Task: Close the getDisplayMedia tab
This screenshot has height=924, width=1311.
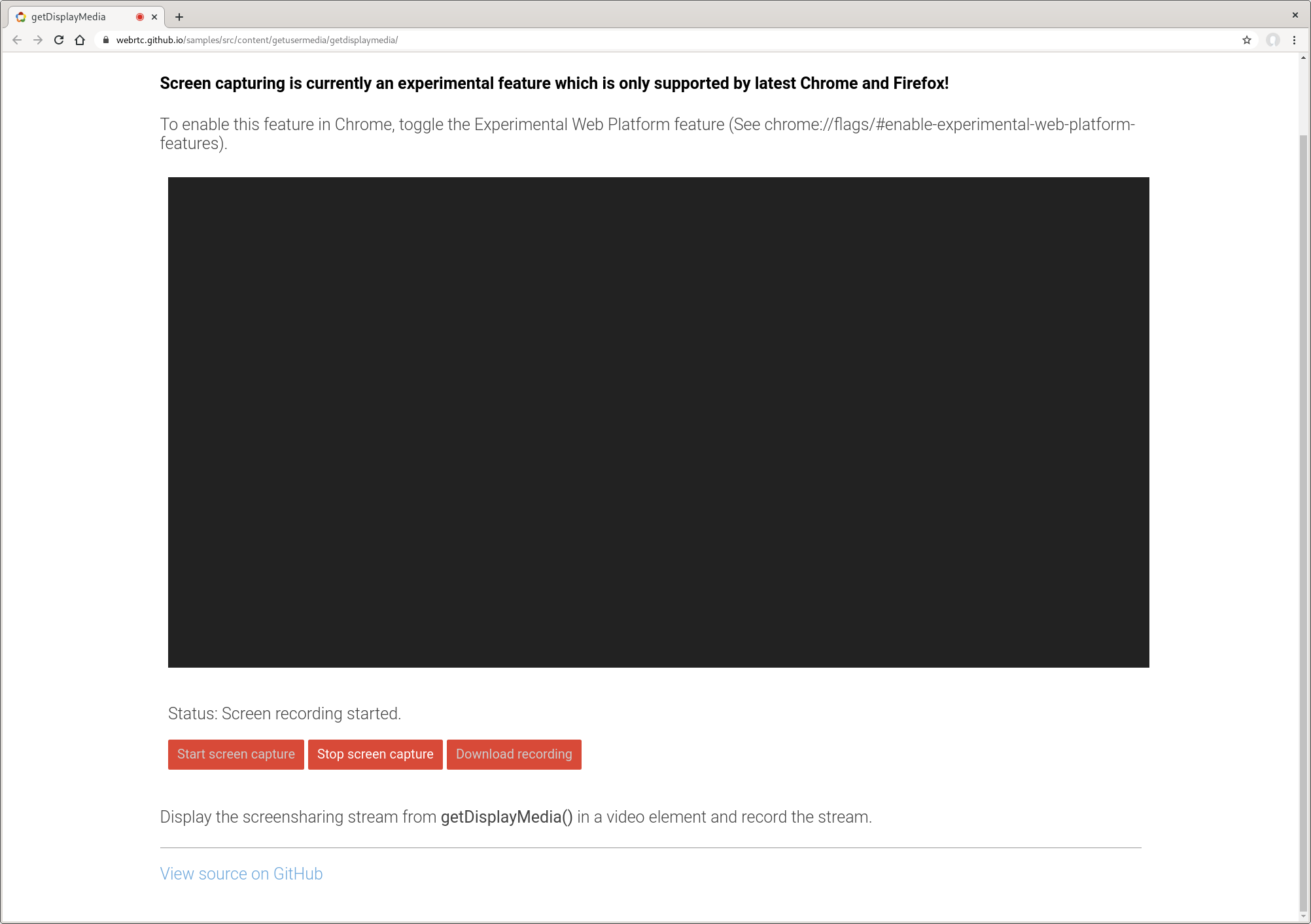Action: [x=154, y=17]
